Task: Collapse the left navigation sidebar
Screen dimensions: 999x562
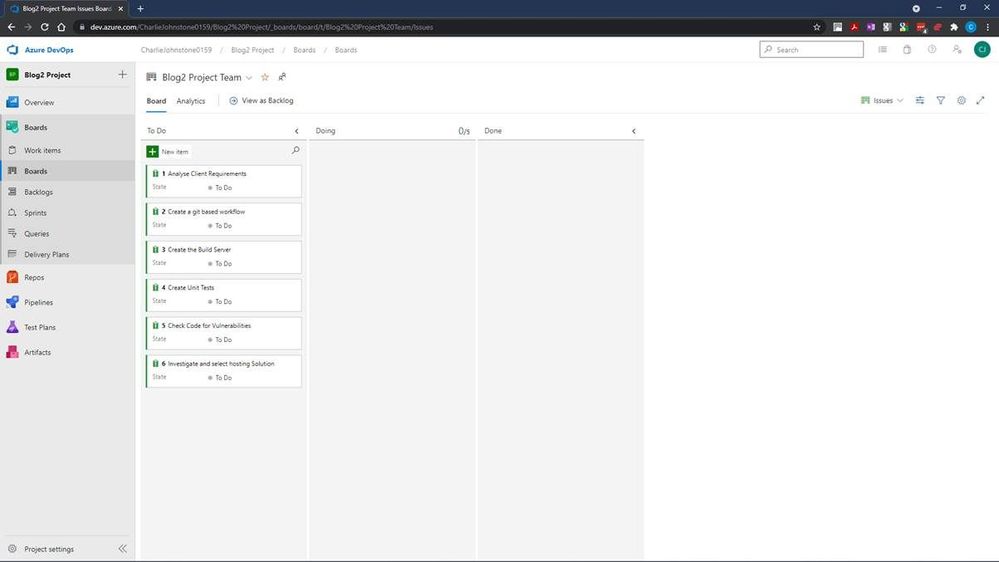Action: pyautogui.click(x=122, y=549)
